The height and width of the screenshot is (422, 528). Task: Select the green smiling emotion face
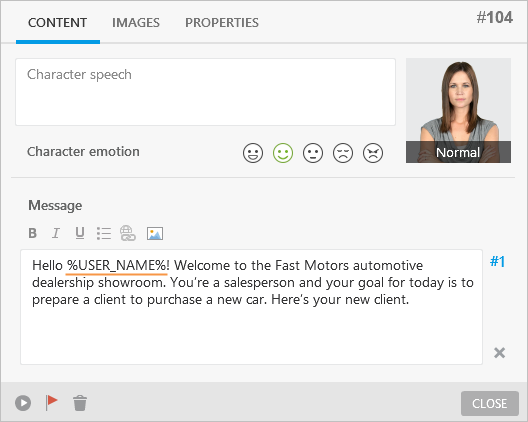click(283, 153)
